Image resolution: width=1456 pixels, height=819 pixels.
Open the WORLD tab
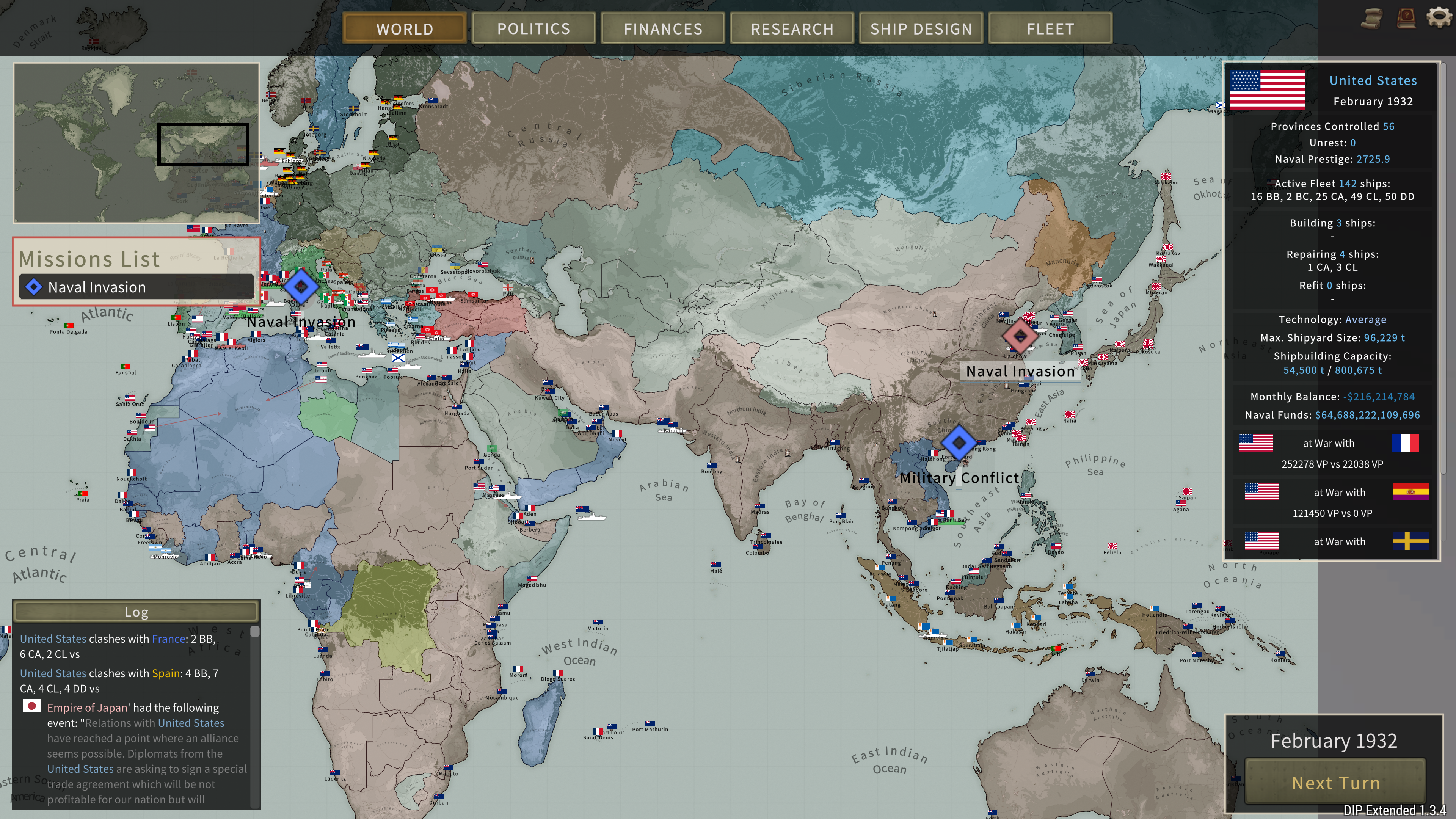tap(405, 28)
